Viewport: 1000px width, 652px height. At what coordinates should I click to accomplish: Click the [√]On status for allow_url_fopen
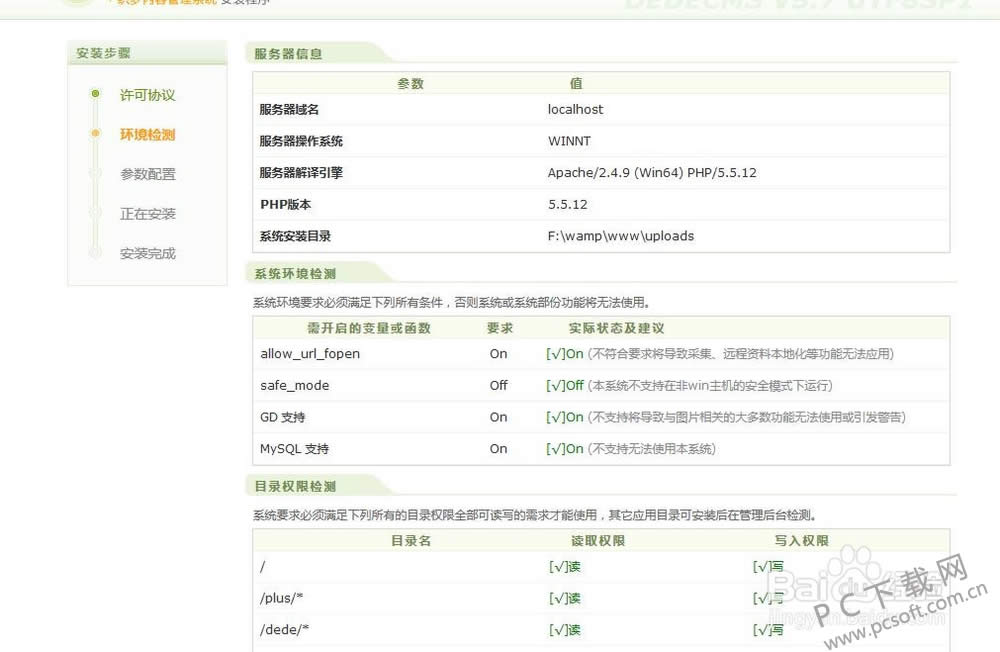click(564, 354)
